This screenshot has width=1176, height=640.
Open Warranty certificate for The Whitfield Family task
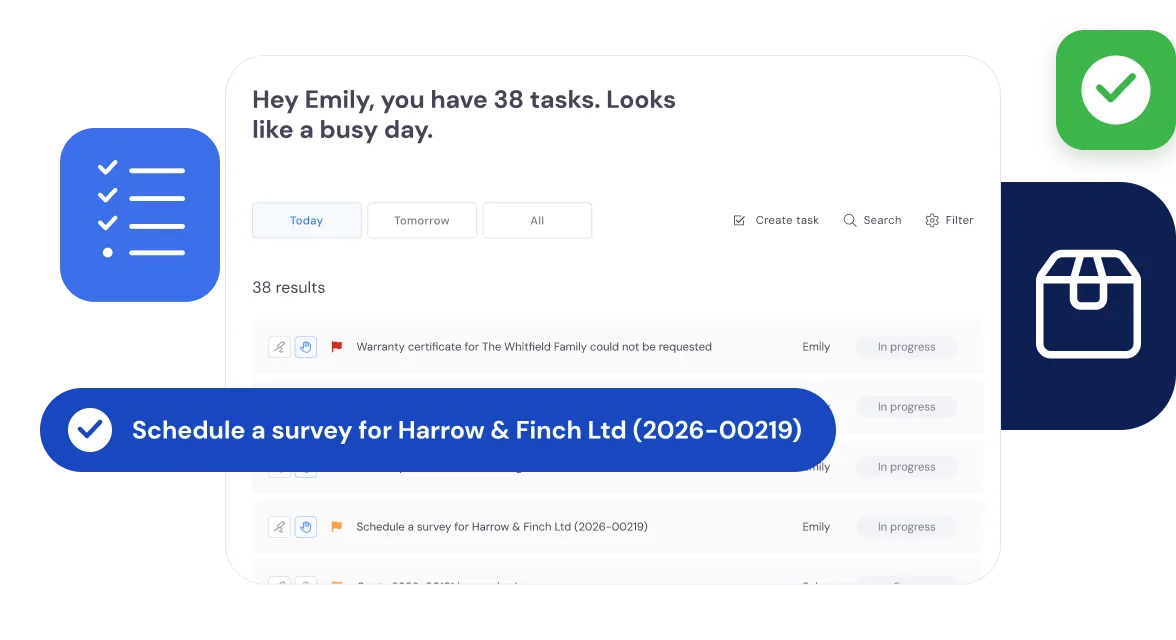pos(534,347)
